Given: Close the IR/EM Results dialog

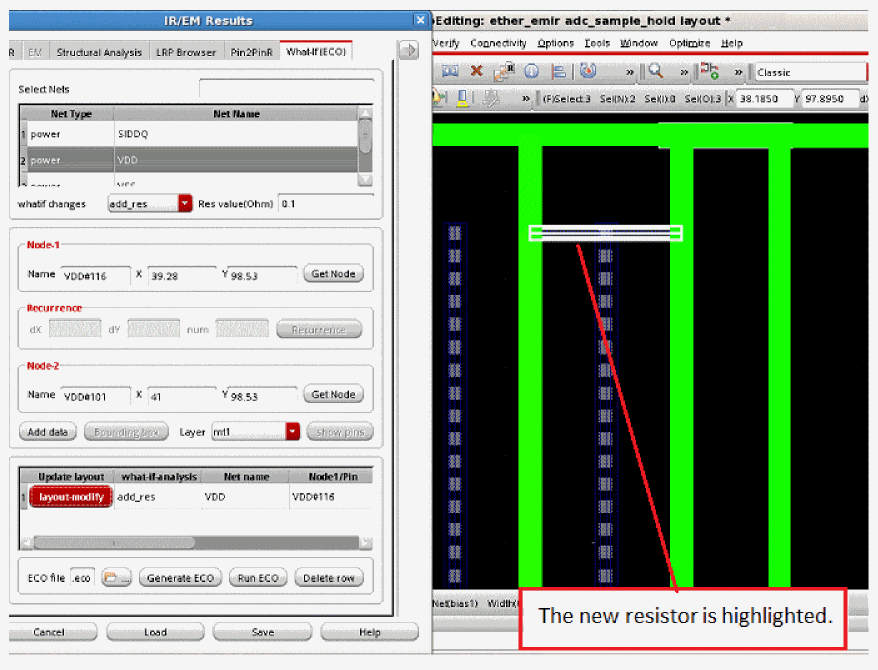Looking at the screenshot, I should pyautogui.click(x=421, y=20).
